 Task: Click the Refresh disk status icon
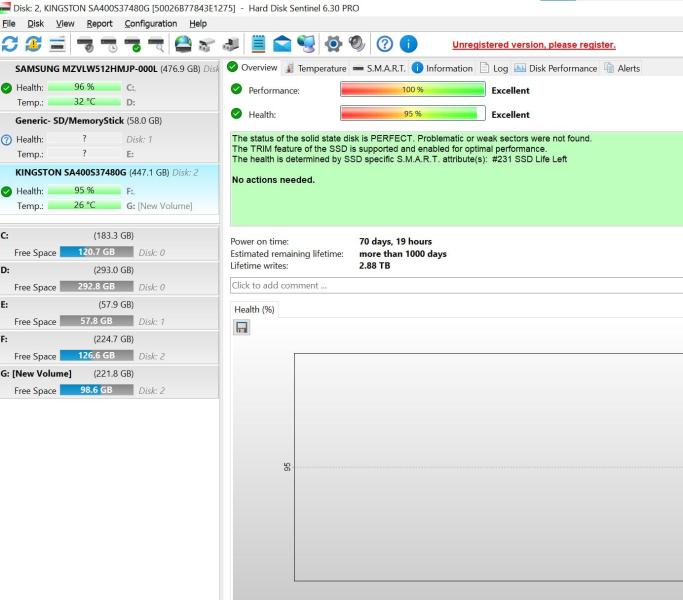10,45
